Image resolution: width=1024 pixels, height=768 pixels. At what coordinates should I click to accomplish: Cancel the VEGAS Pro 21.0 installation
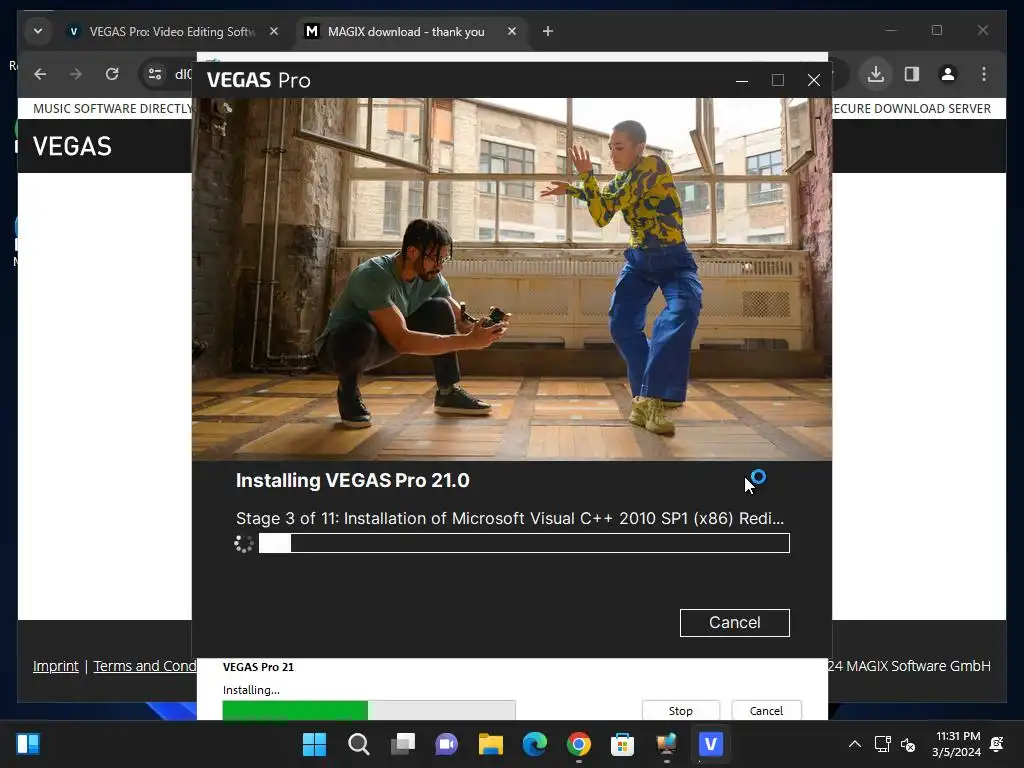[735, 622]
